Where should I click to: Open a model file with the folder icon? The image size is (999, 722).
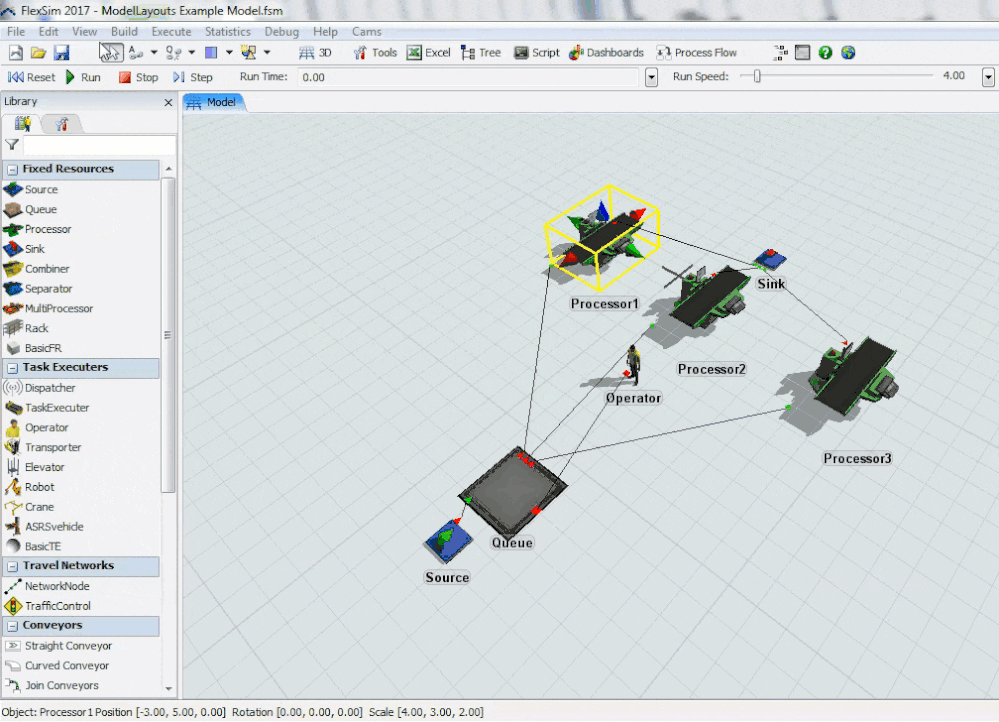click(38, 53)
